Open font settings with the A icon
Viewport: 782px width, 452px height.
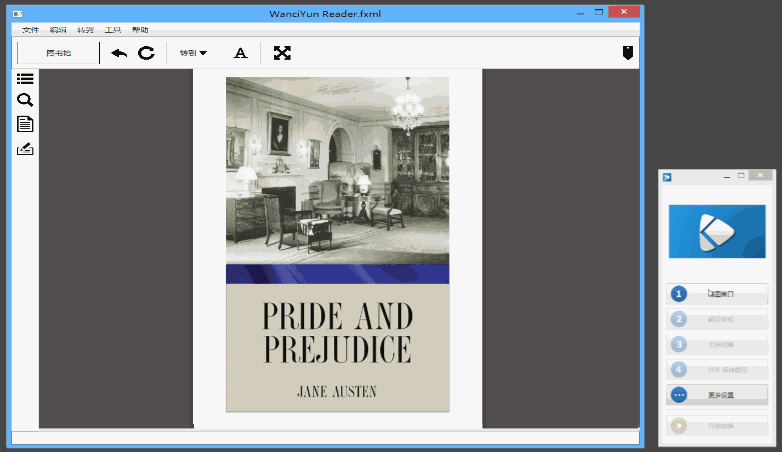point(240,53)
